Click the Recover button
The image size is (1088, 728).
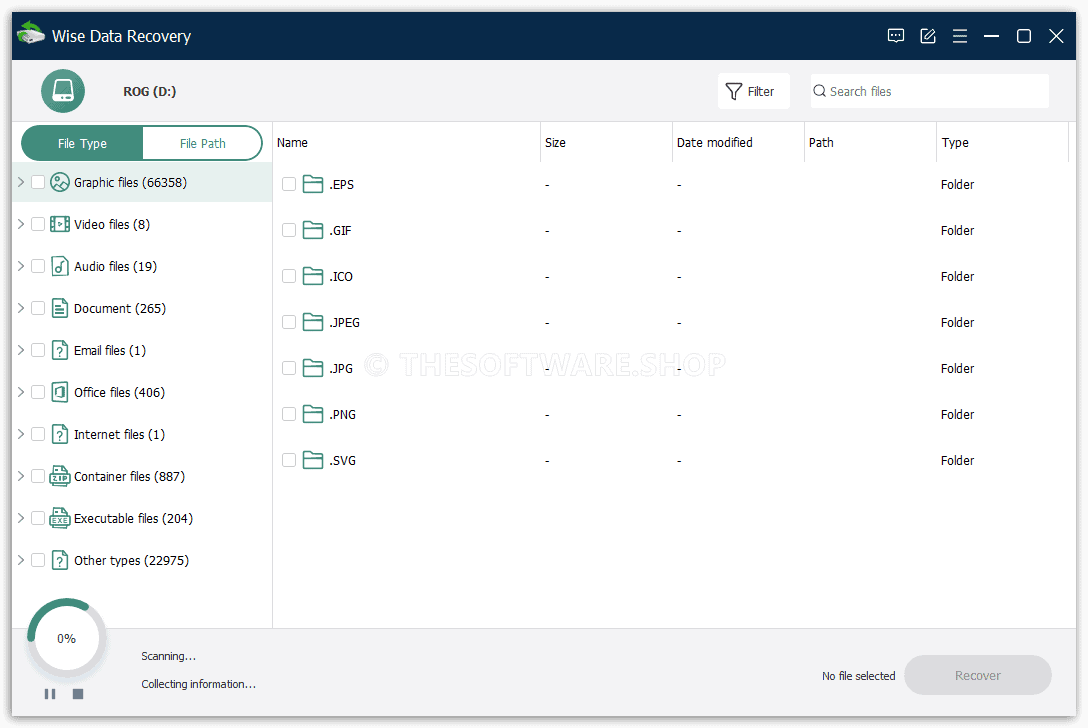[x=978, y=675]
